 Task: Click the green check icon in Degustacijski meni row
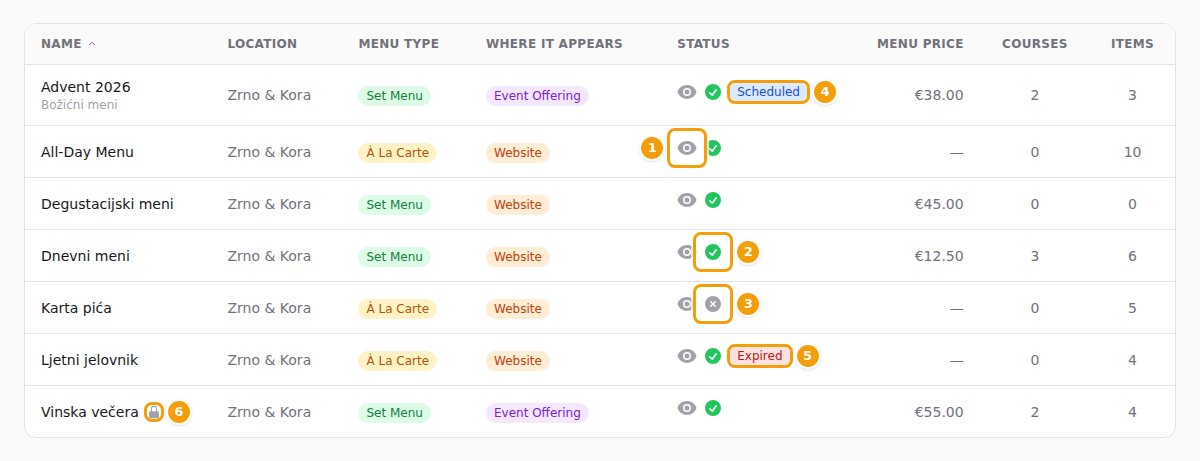713,200
